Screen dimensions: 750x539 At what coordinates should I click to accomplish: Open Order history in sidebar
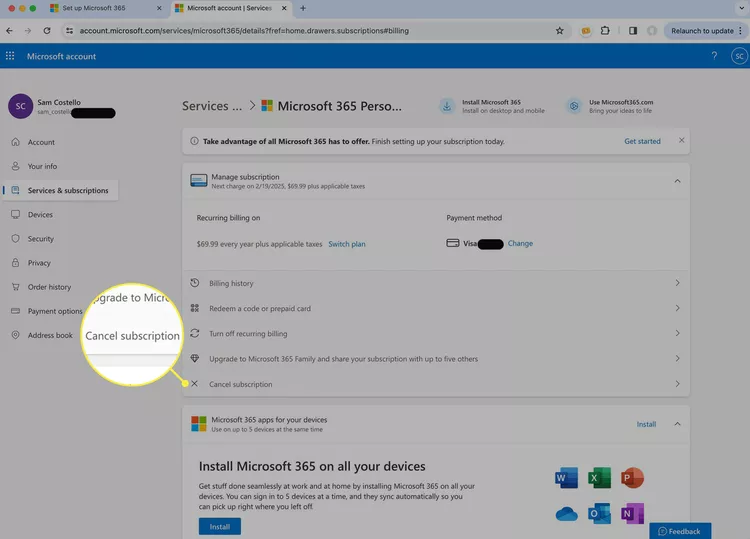coord(49,287)
